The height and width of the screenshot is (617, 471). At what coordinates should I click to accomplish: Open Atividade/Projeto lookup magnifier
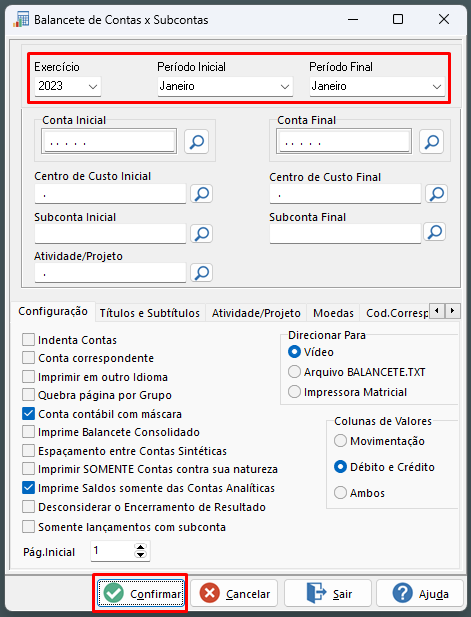[x=201, y=272]
